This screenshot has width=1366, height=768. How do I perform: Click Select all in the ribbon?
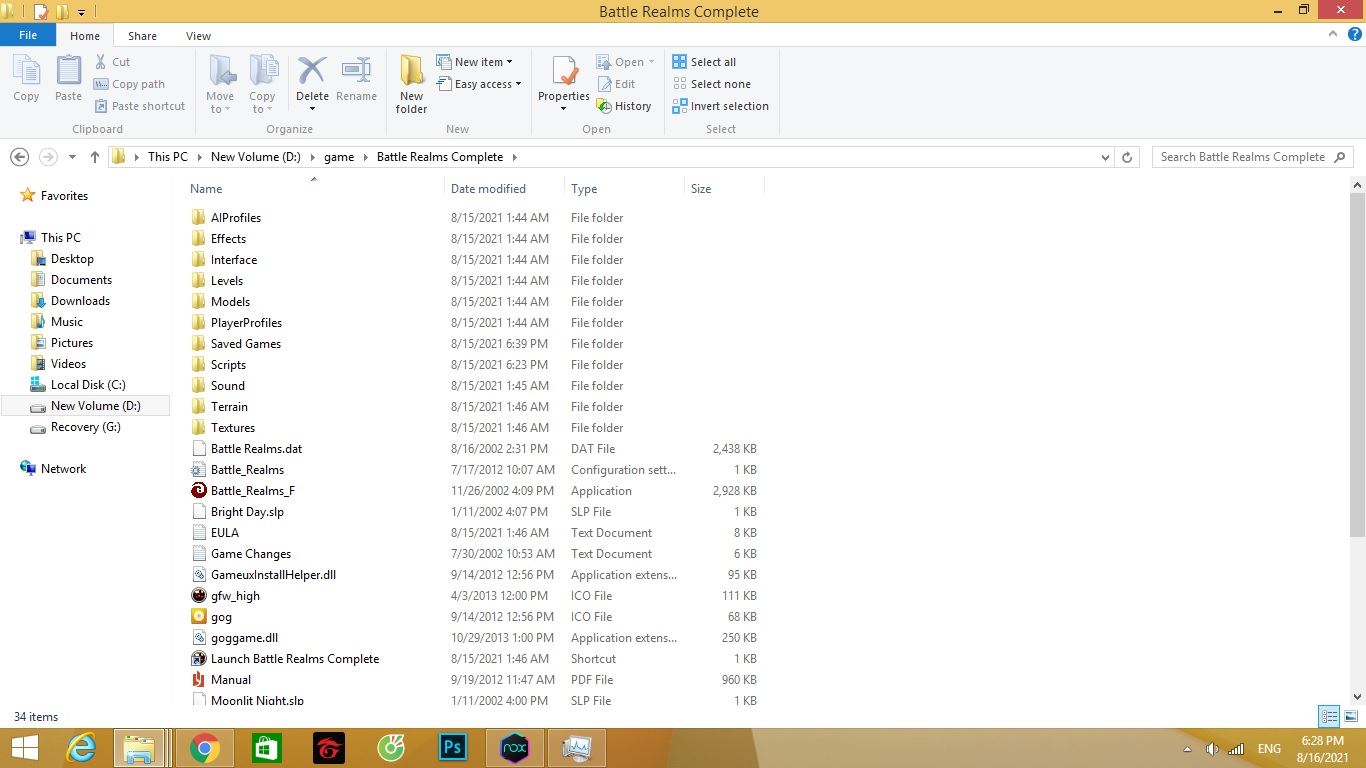(x=712, y=62)
